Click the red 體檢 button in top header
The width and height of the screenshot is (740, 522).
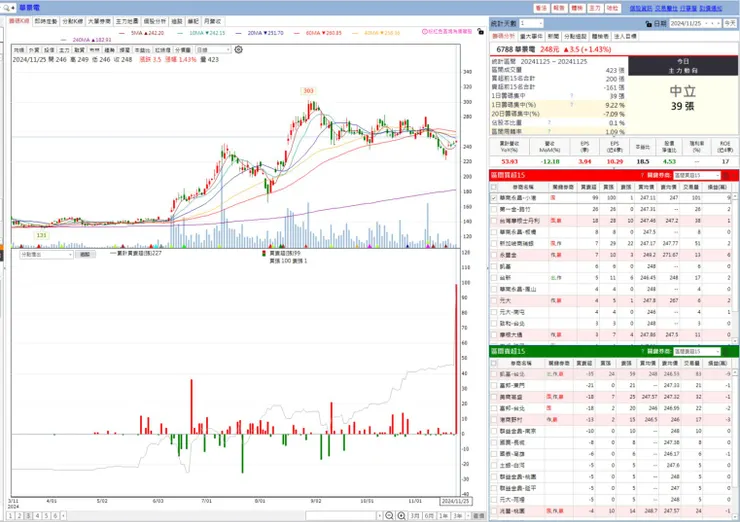[577, 8]
